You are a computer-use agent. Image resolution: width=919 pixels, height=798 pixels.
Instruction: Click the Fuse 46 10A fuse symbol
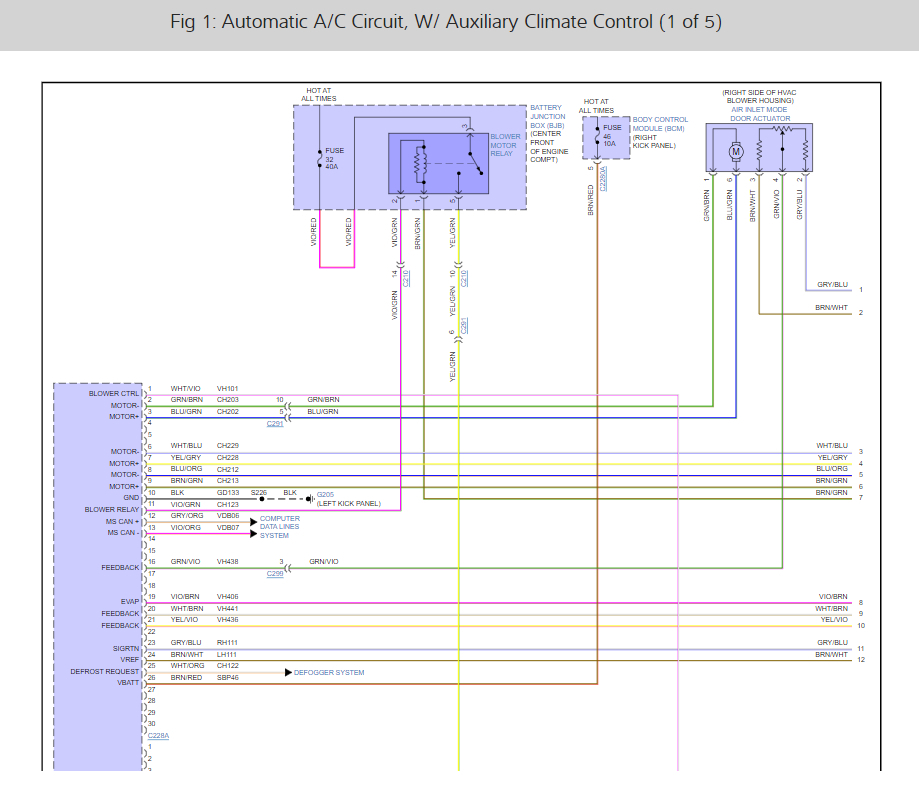coord(597,135)
